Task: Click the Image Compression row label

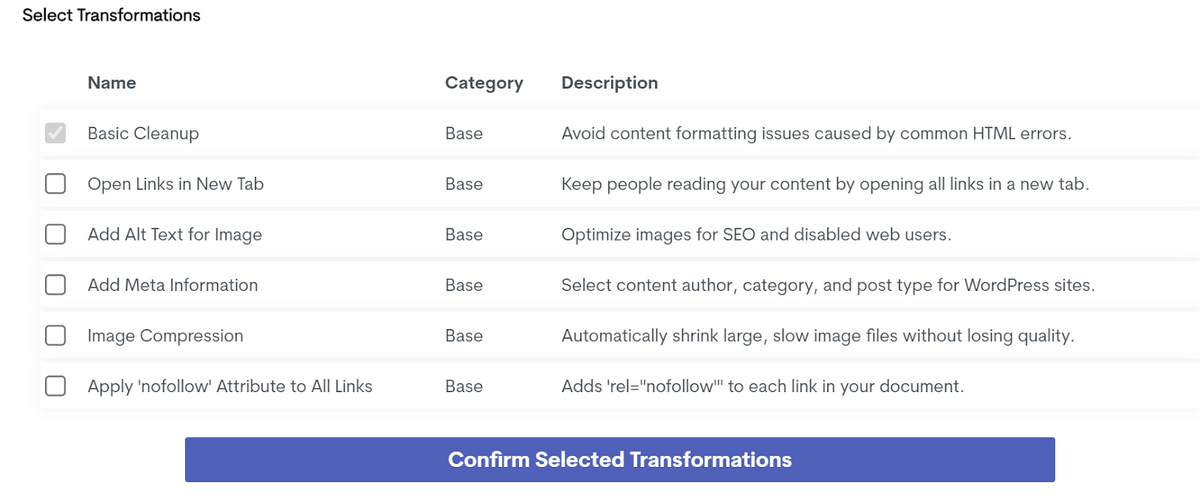Action: pos(166,336)
